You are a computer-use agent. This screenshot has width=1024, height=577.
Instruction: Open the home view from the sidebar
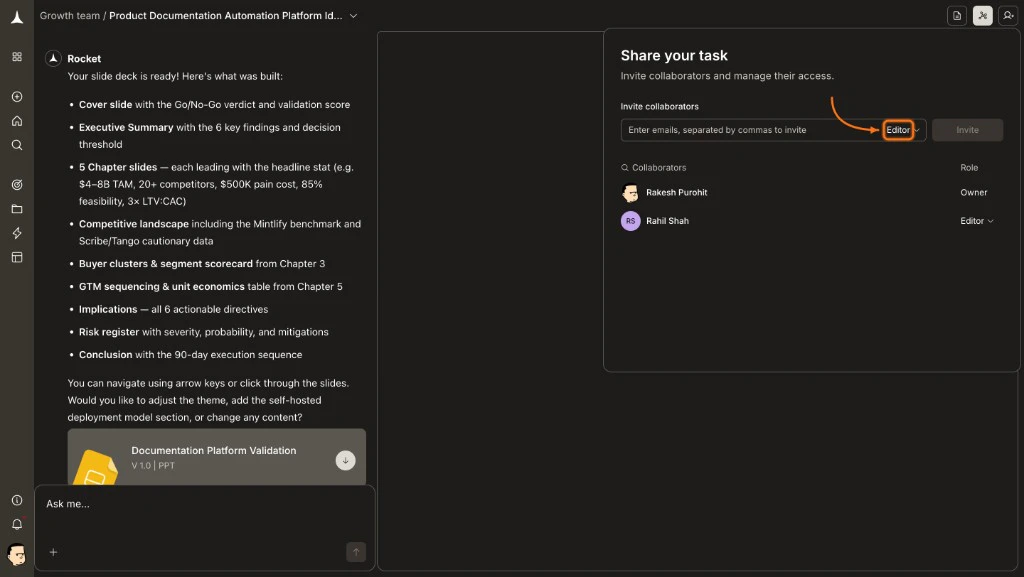[x=16, y=121]
